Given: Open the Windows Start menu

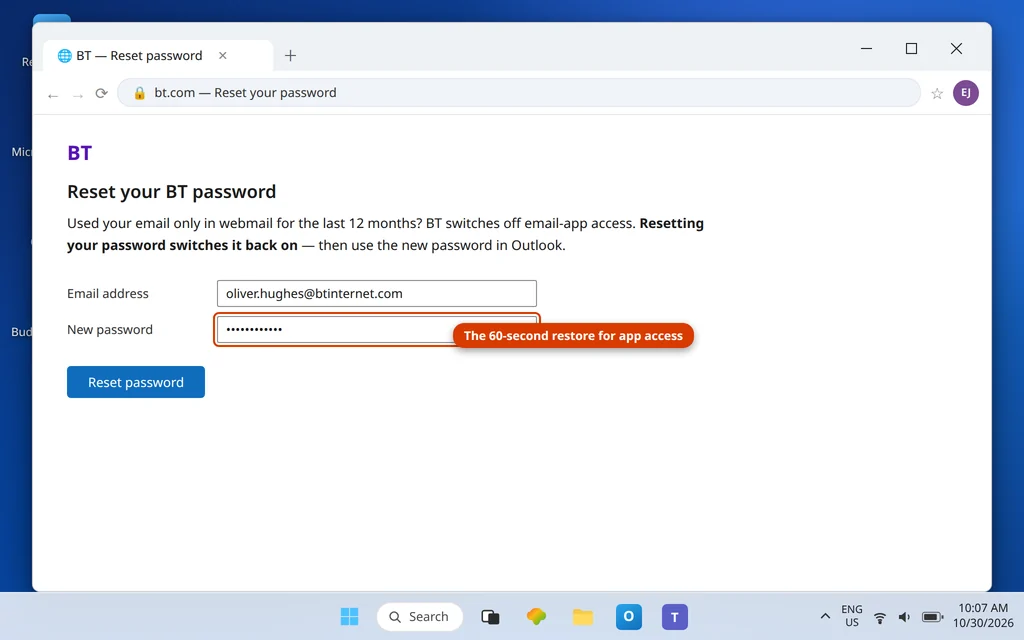Looking at the screenshot, I should click(349, 616).
